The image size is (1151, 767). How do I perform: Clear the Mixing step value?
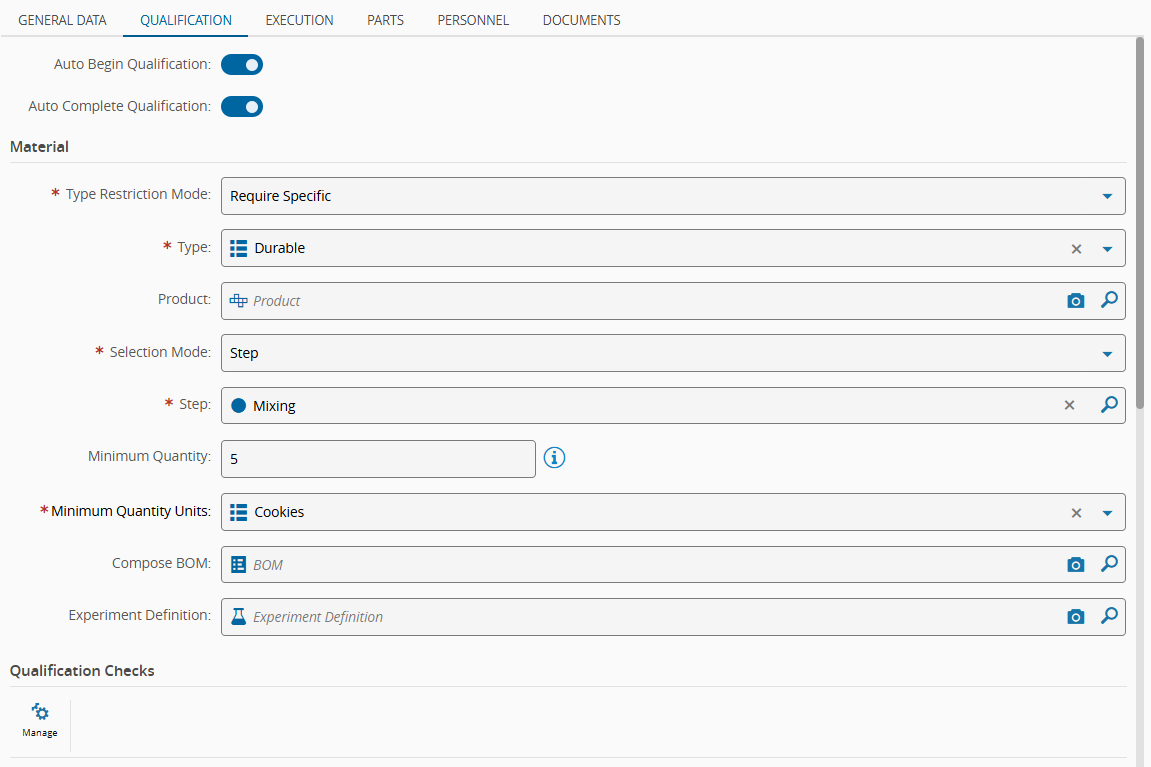pos(1069,405)
